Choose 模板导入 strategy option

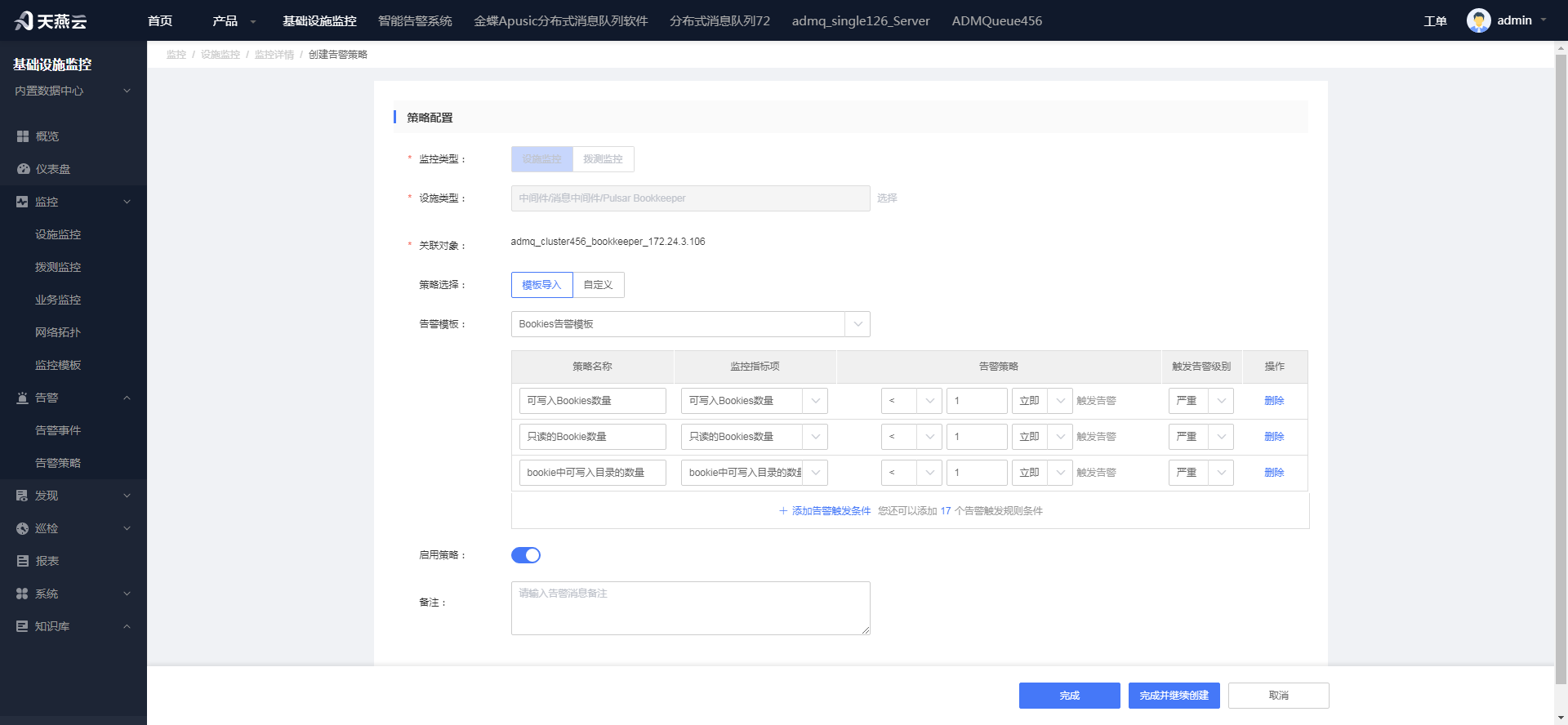(542, 285)
